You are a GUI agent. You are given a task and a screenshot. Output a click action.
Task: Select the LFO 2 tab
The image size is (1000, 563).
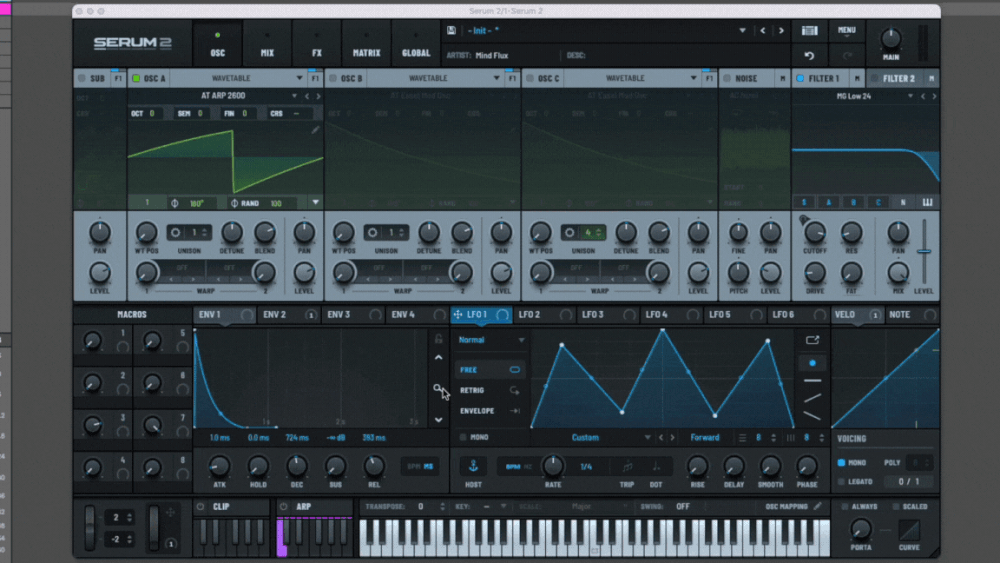[x=543, y=314]
